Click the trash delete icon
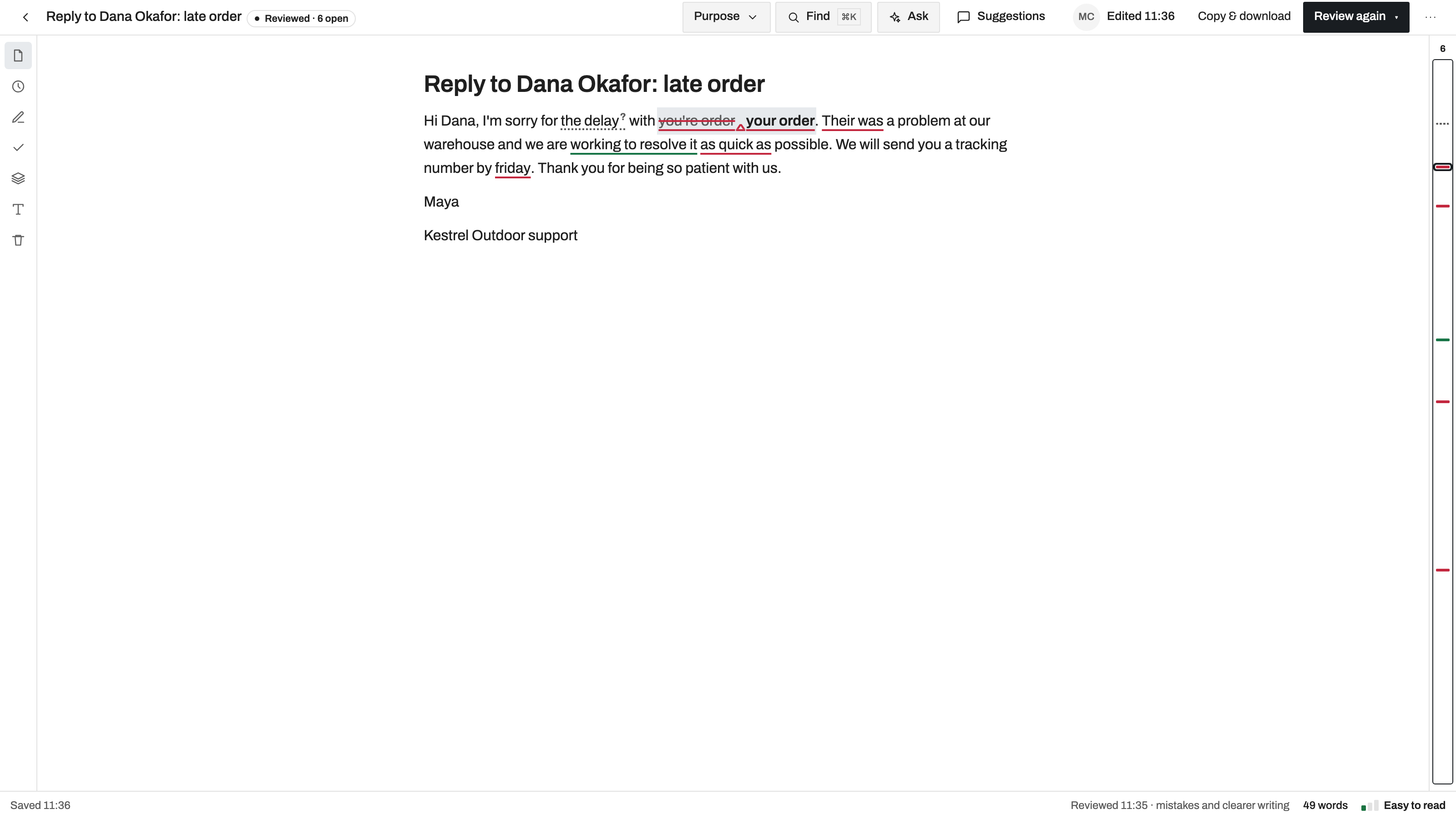 [x=18, y=240]
